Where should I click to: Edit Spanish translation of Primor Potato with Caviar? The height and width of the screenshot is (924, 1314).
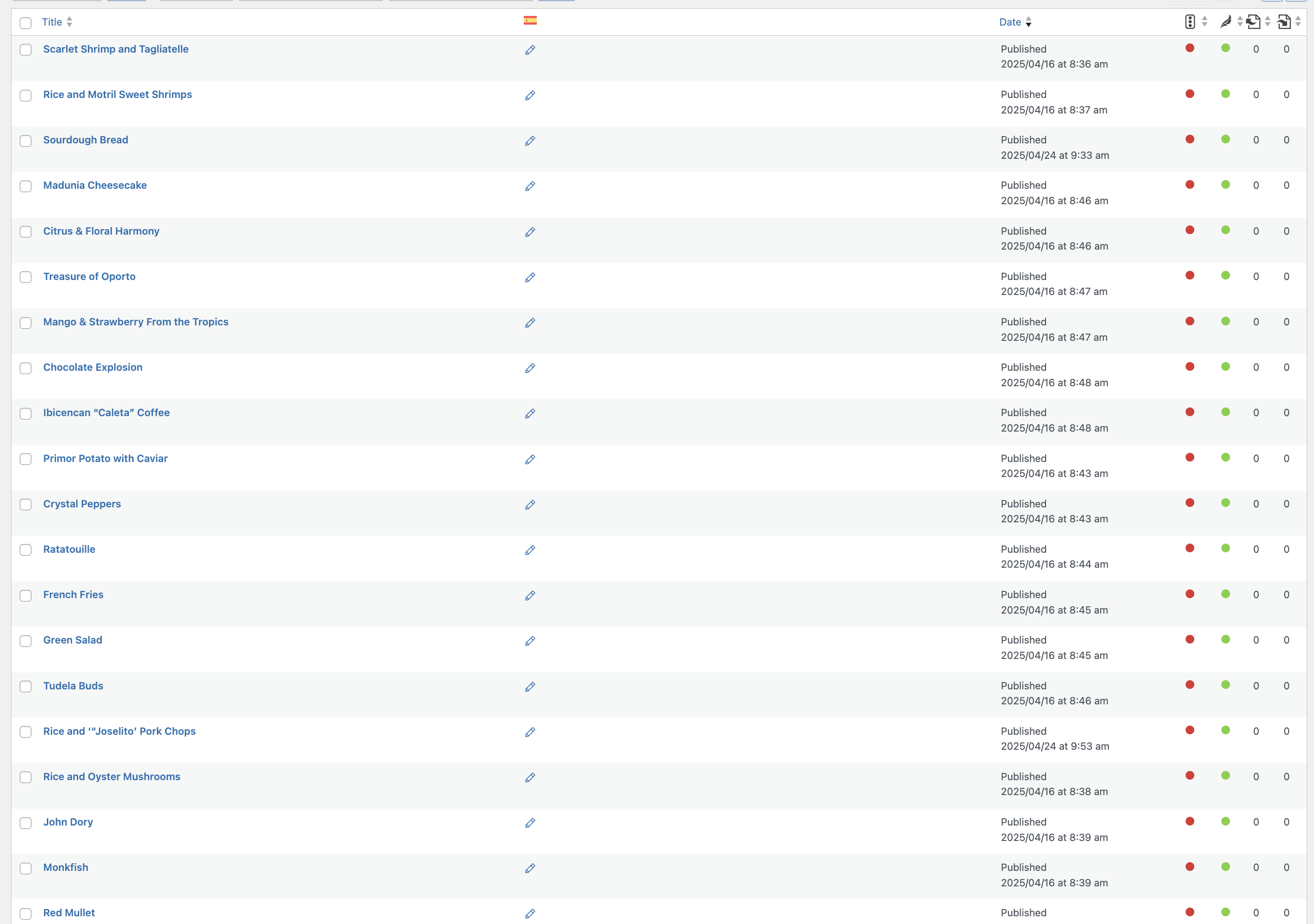tap(530, 460)
